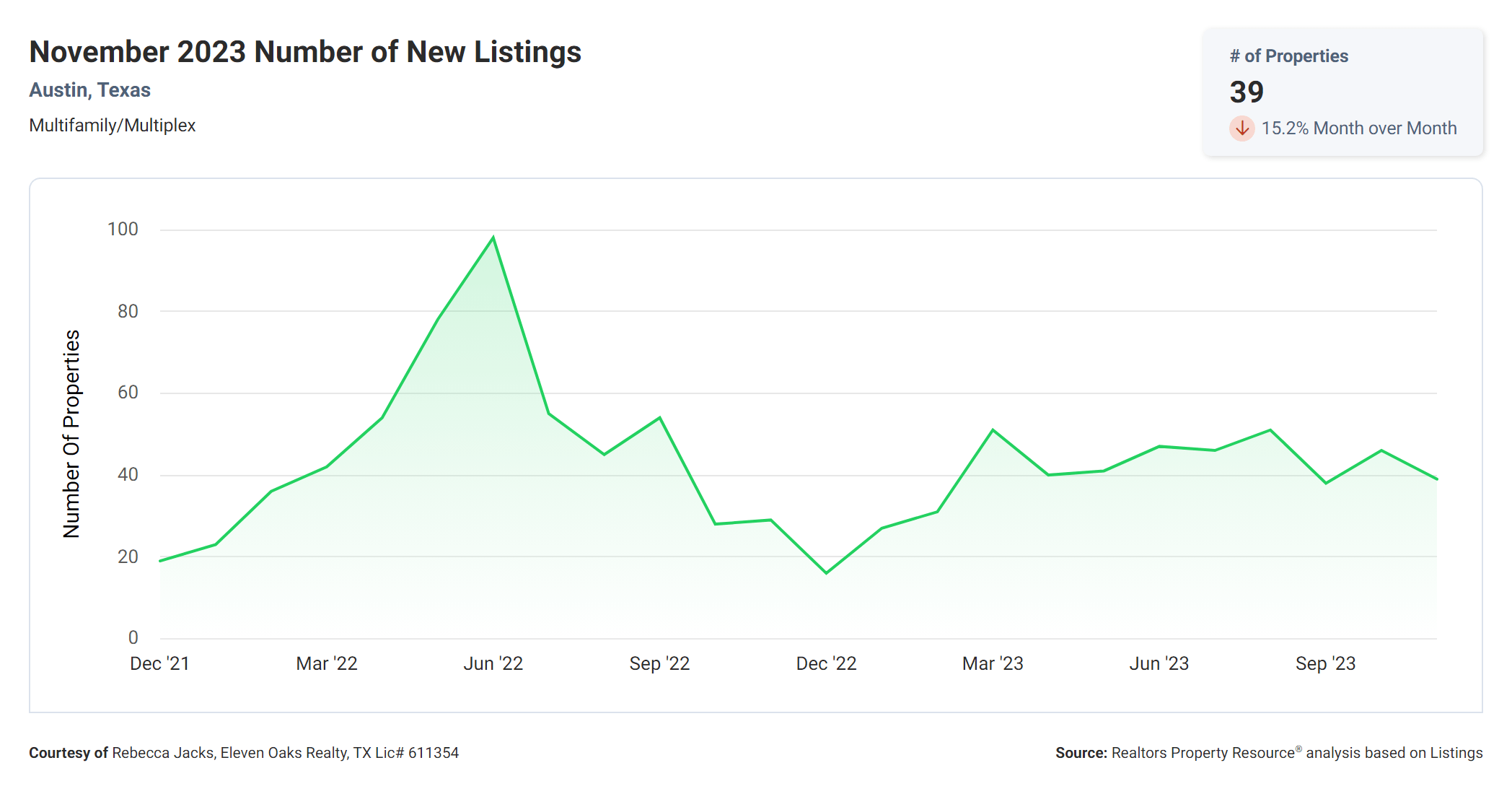1512x794 pixels.
Task: Click the 'Multifamily/Multiplex' label
Action: [x=113, y=126]
